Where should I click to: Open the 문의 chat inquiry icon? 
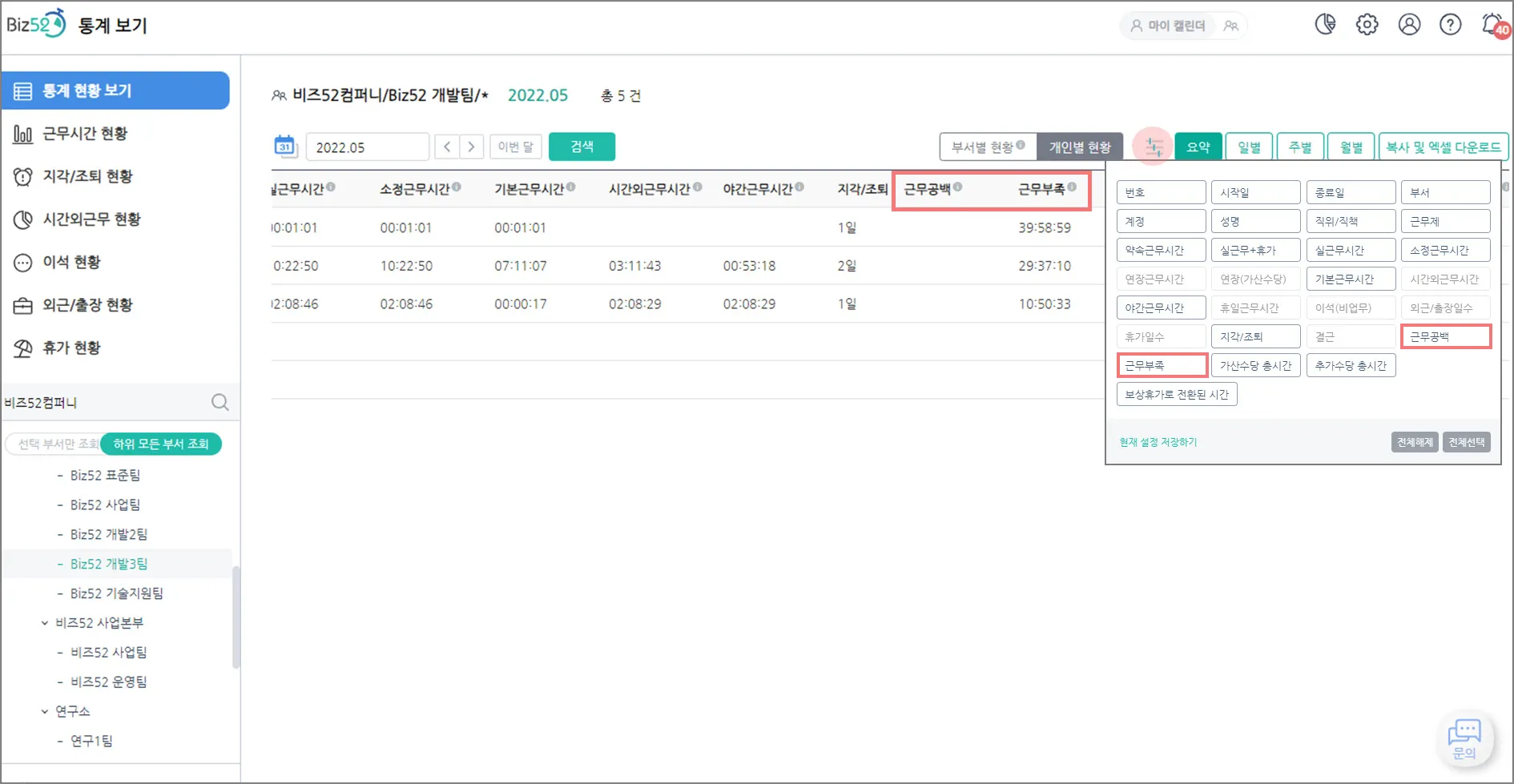pyautogui.click(x=1465, y=738)
